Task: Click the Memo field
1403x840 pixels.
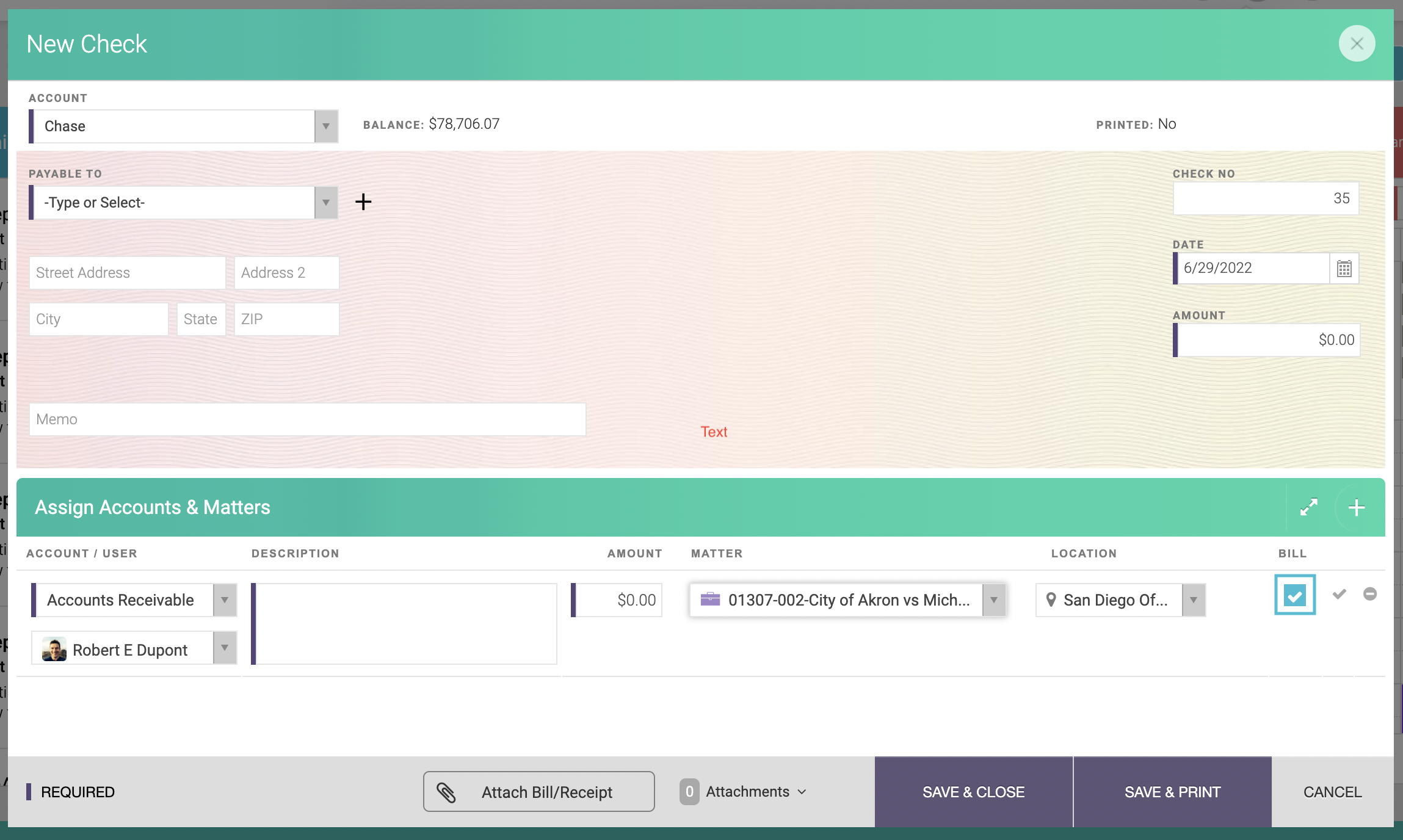Action: [308, 419]
